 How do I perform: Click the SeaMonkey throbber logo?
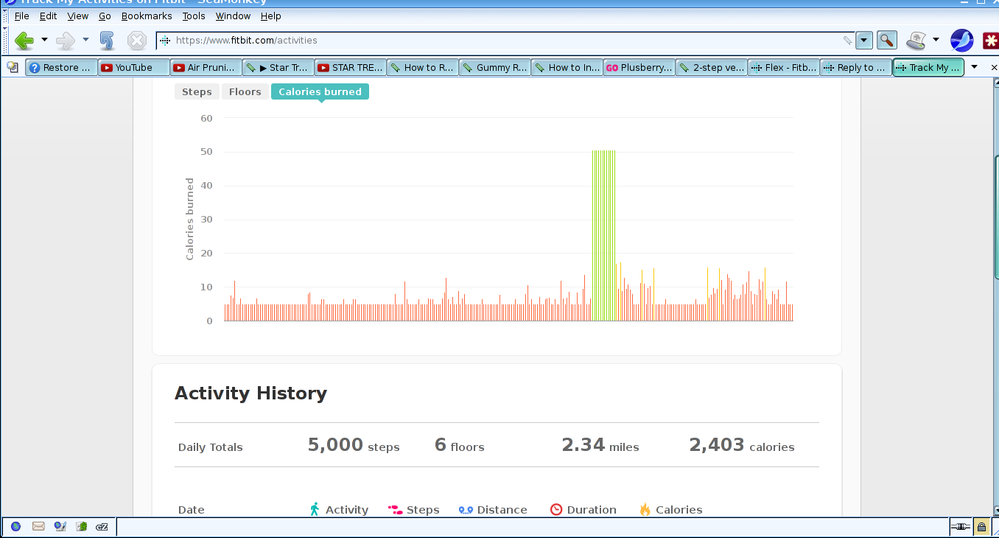pyautogui.click(x=961, y=40)
